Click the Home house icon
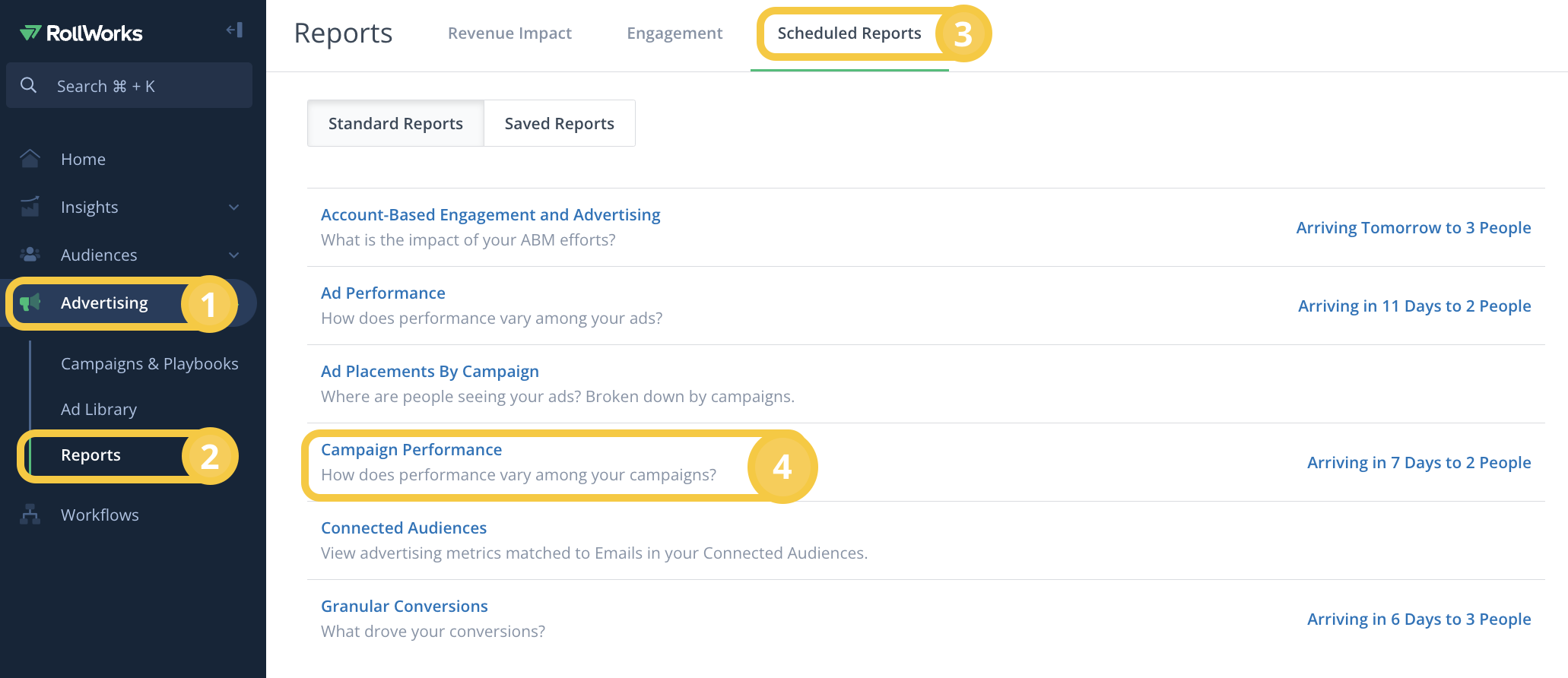Image resolution: width=1568 pixels, height=678 pixels. 30,158
